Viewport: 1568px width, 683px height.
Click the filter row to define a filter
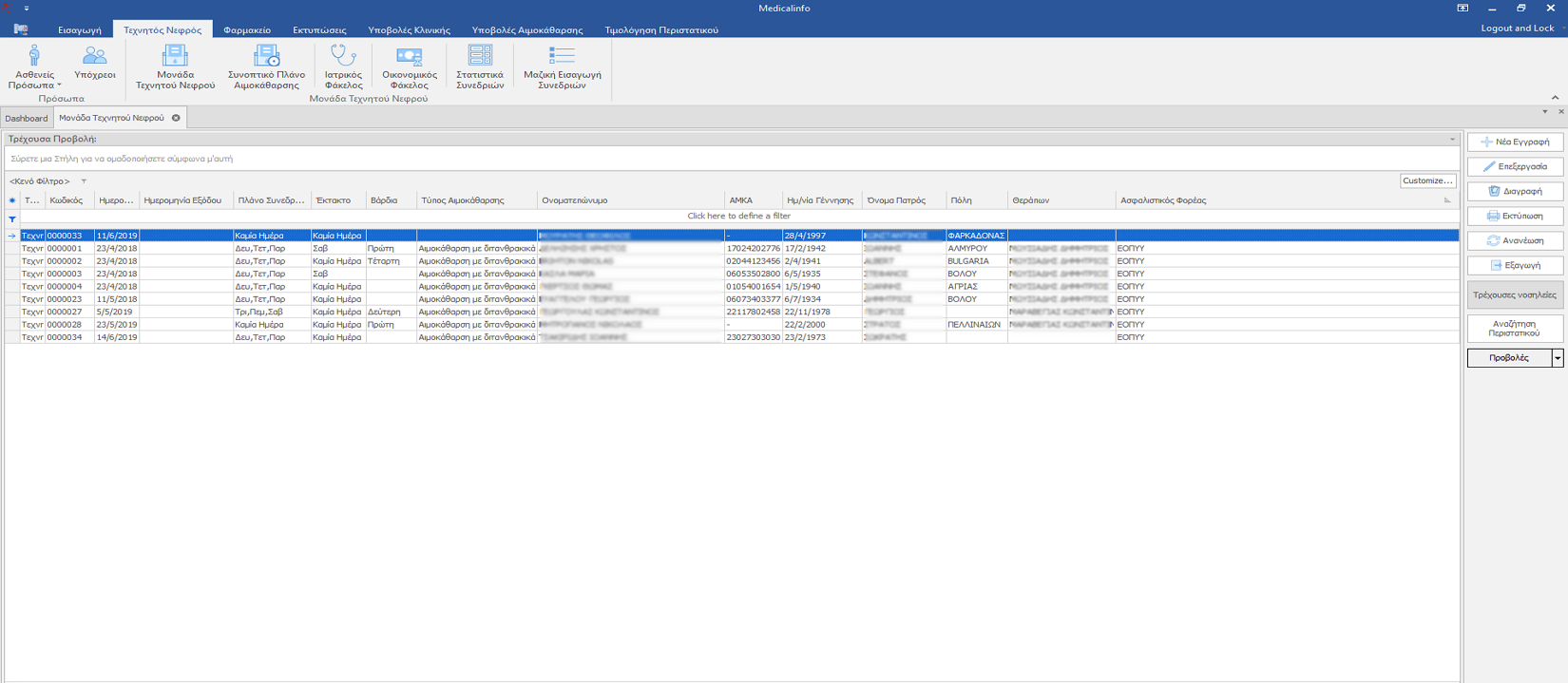click(738, 217)
